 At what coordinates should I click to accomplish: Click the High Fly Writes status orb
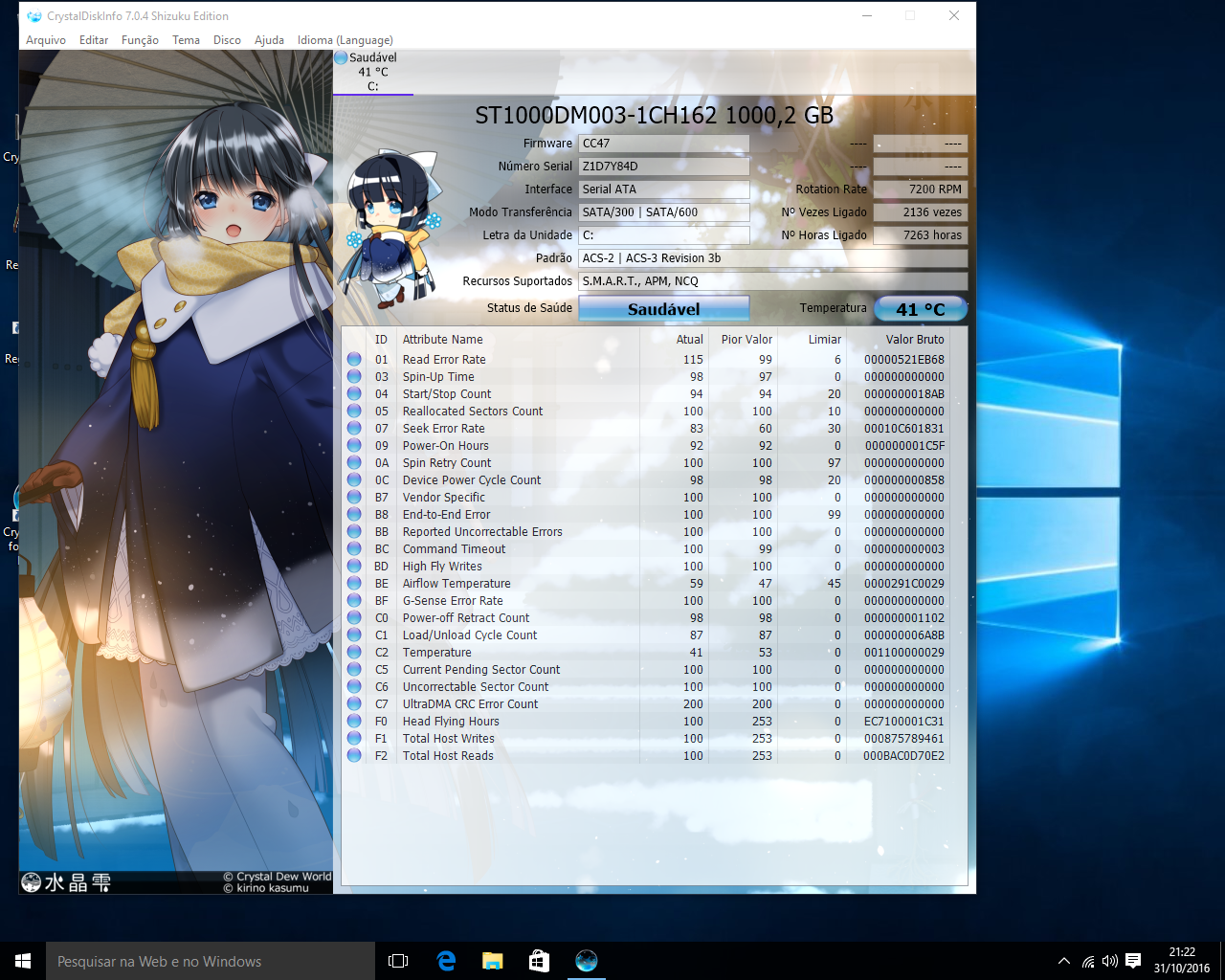click(354, 567)
